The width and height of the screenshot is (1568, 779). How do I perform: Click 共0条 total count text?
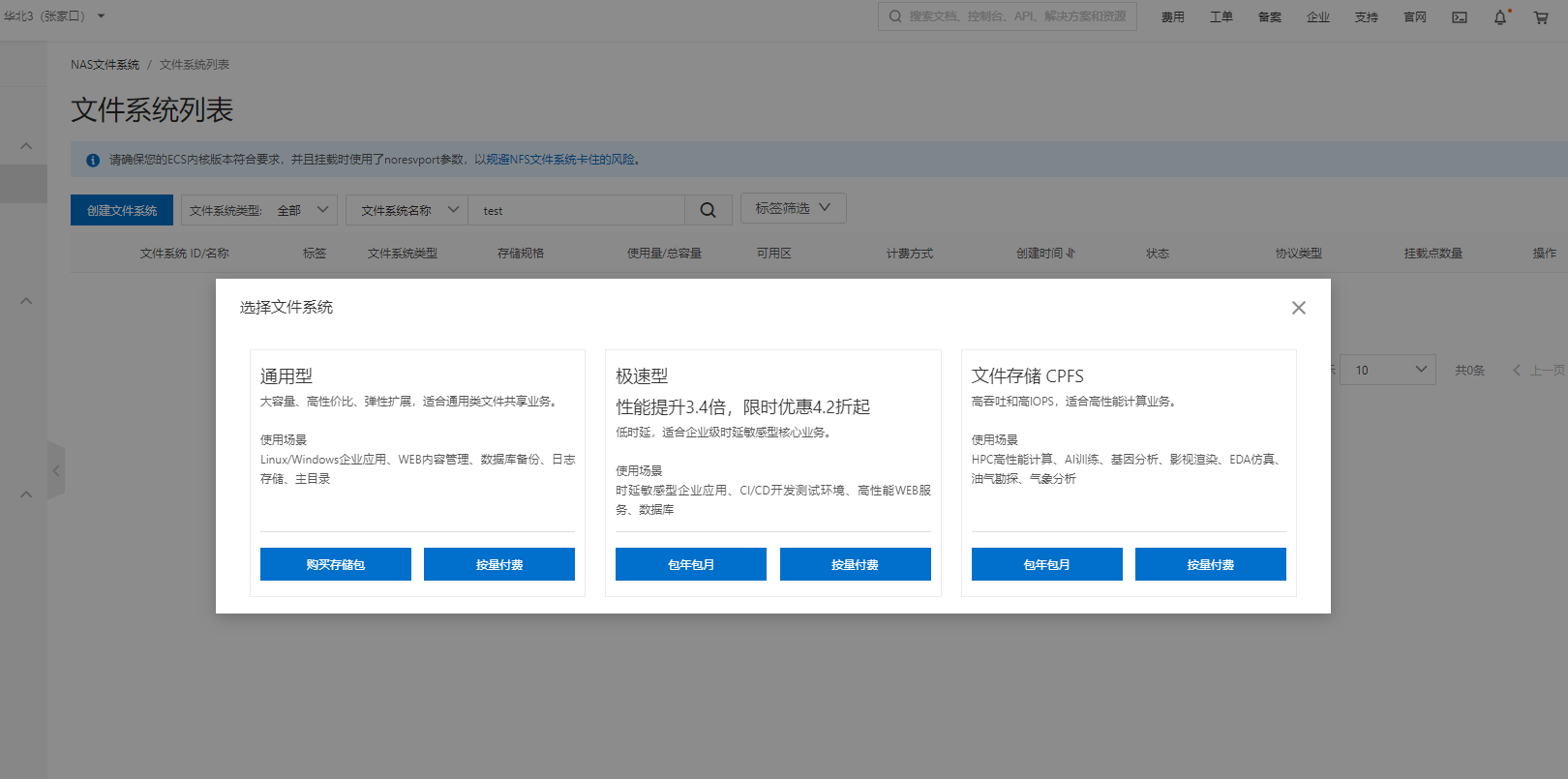coord(1469,371)
